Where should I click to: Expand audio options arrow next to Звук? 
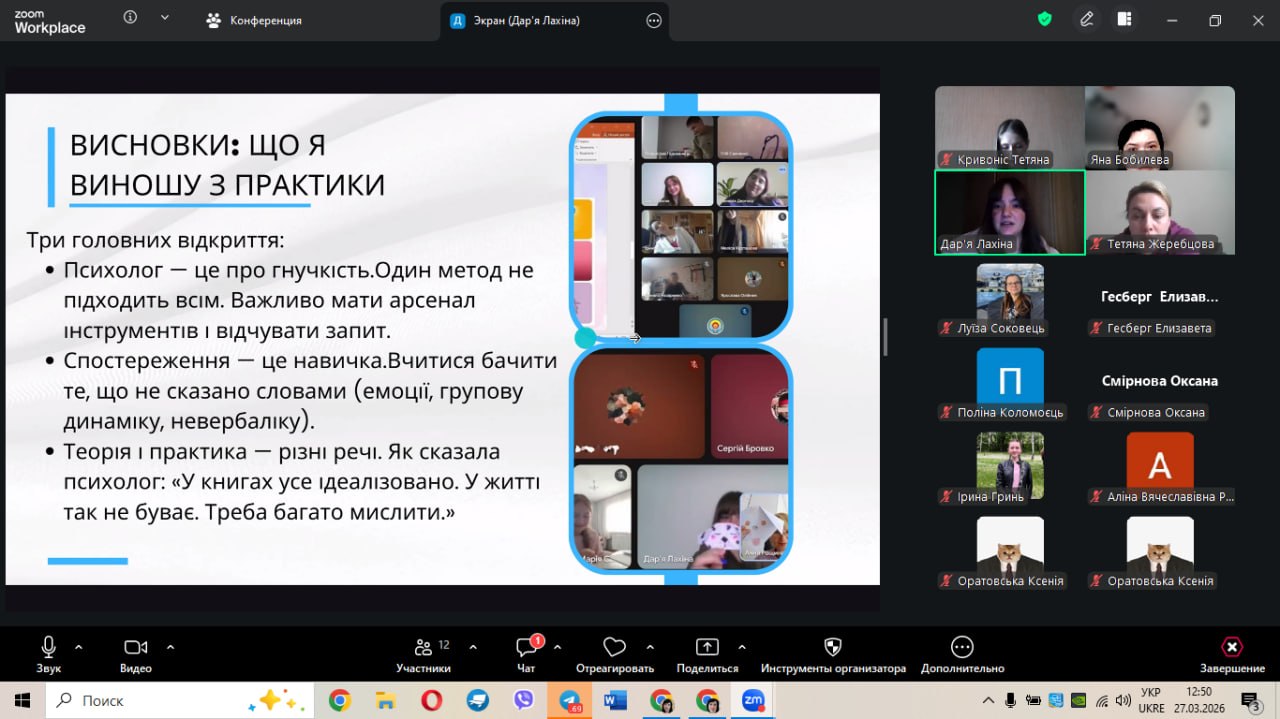tap(79, 647)
